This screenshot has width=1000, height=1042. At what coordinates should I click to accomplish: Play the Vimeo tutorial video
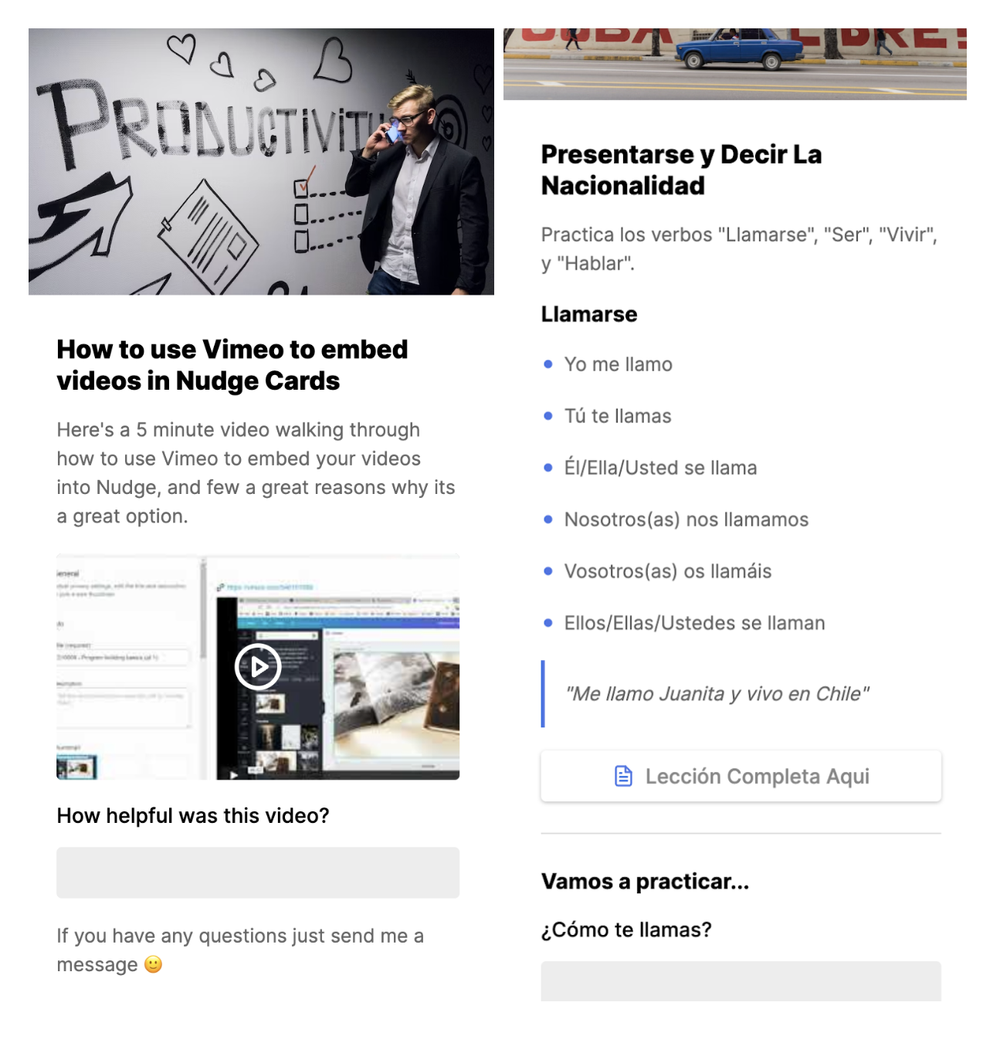click(258, 667)
